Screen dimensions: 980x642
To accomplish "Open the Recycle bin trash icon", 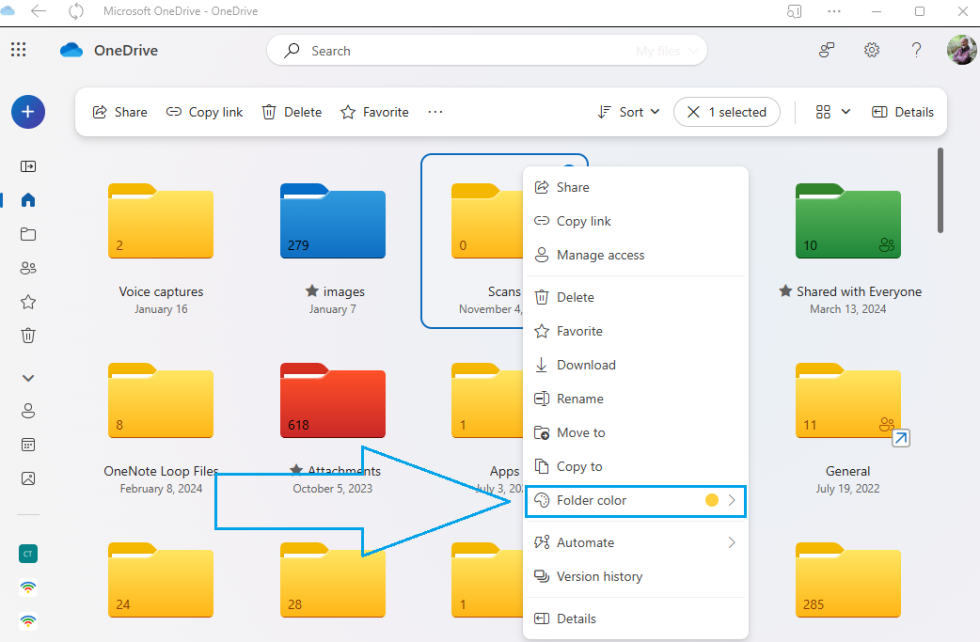I will point(28,335).
